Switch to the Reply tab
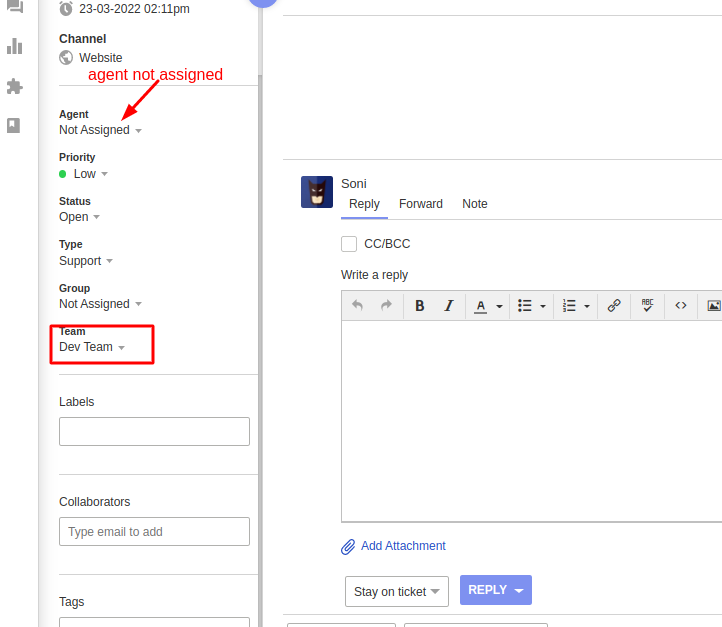The height and width of the screenshot is (627, 722). pyautogui.click(x=364, y=204)
